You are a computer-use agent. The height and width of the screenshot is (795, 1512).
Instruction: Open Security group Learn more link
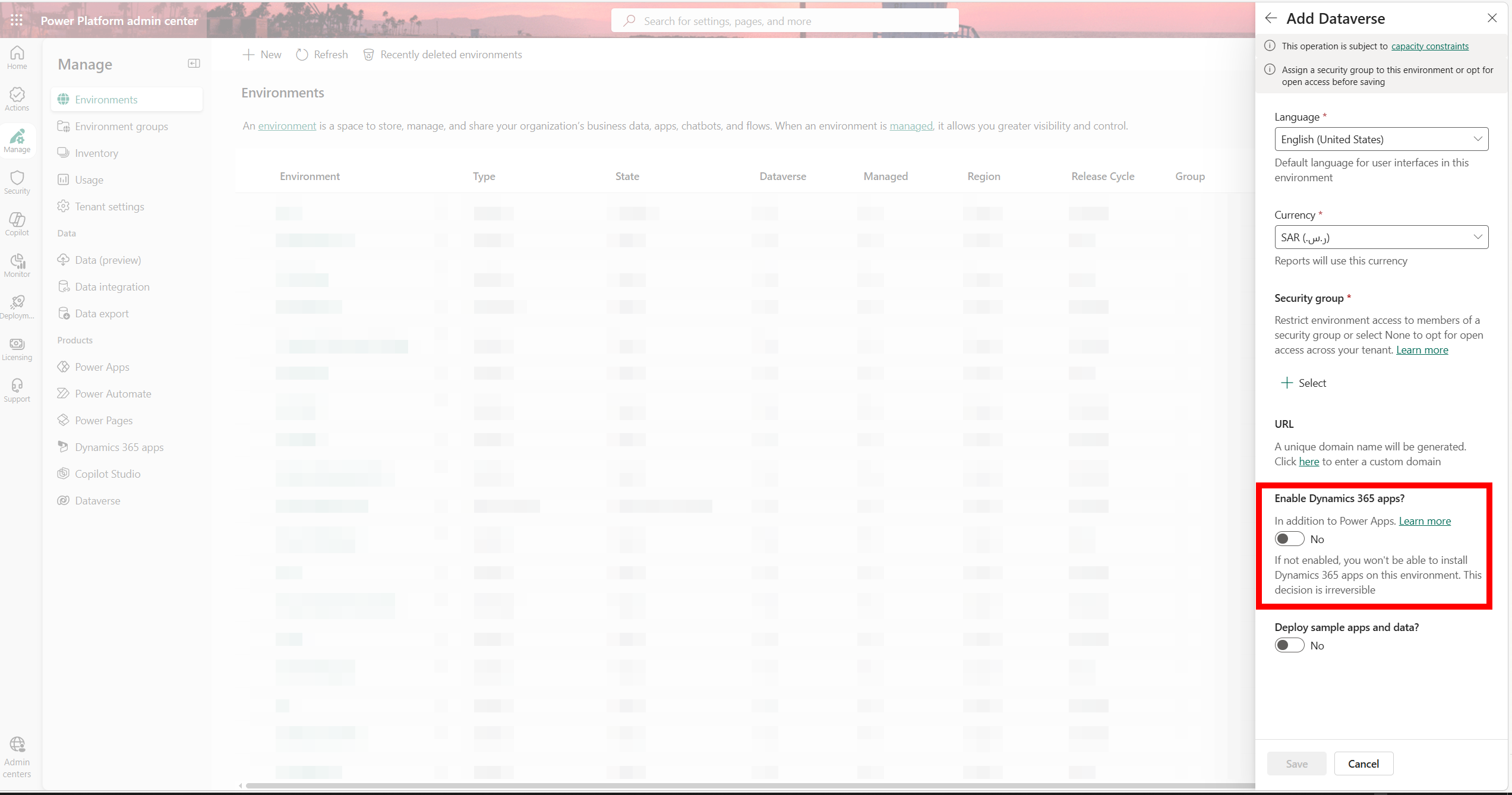click(x=1422, y=350)
